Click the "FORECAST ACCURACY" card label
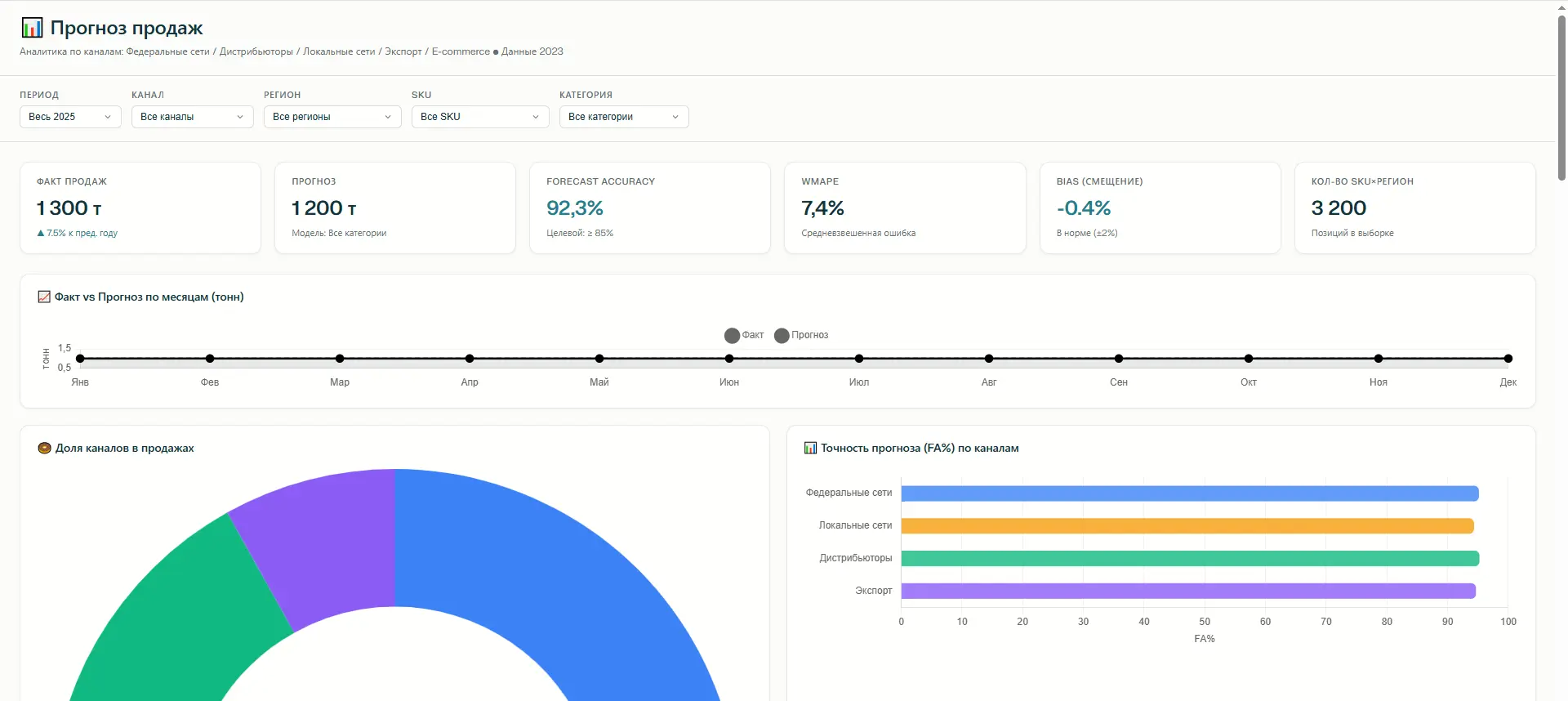 coord(601,181)
